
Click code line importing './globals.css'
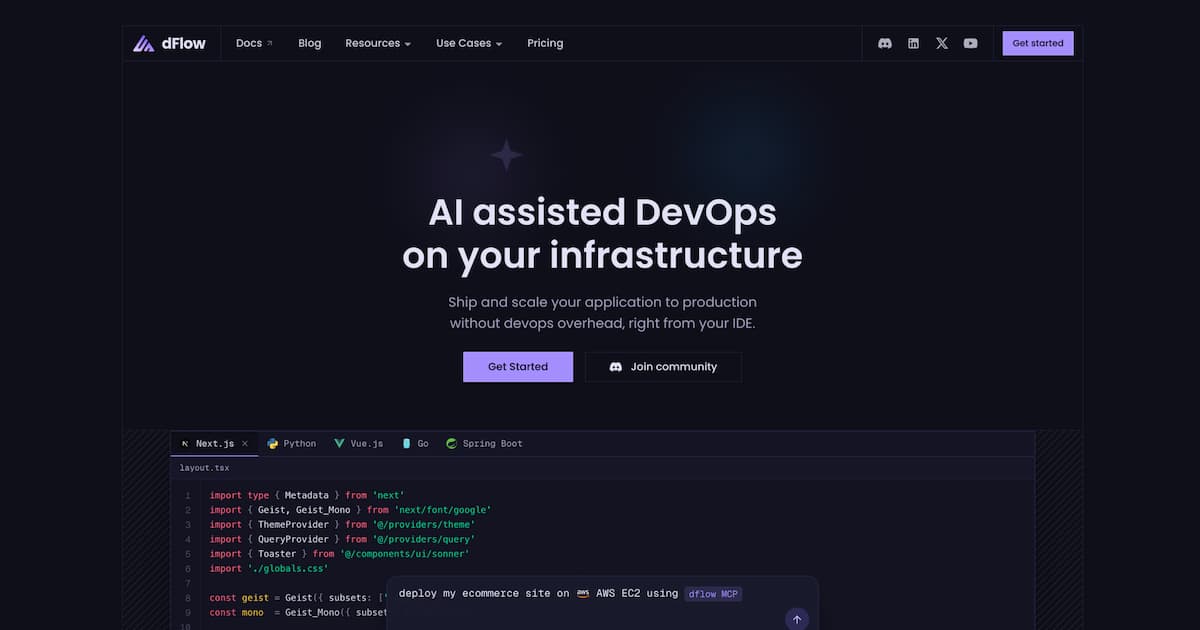(268, 569)
